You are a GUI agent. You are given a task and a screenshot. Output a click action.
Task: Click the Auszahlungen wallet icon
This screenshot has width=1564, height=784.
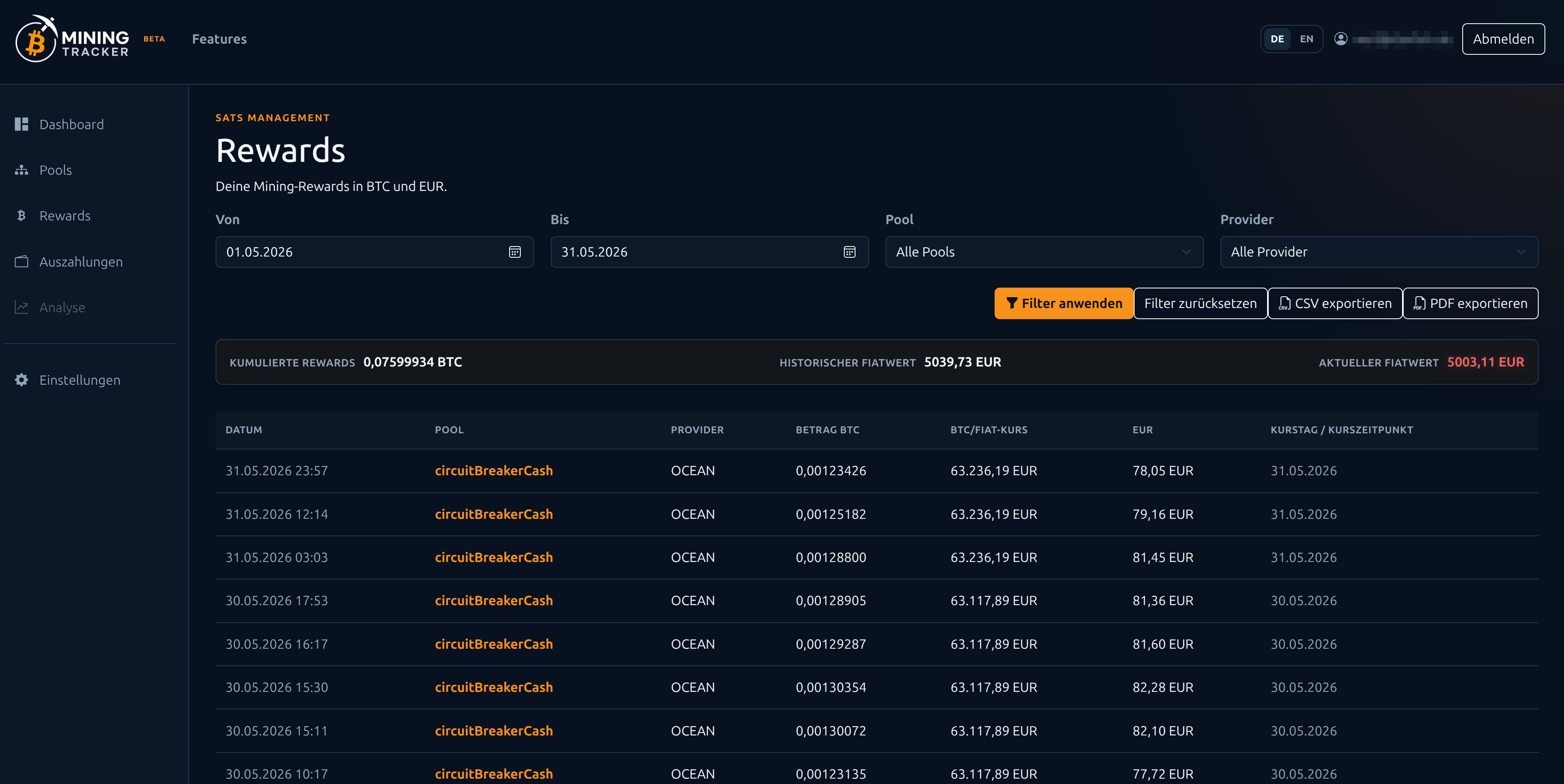(x=22, y=261)
